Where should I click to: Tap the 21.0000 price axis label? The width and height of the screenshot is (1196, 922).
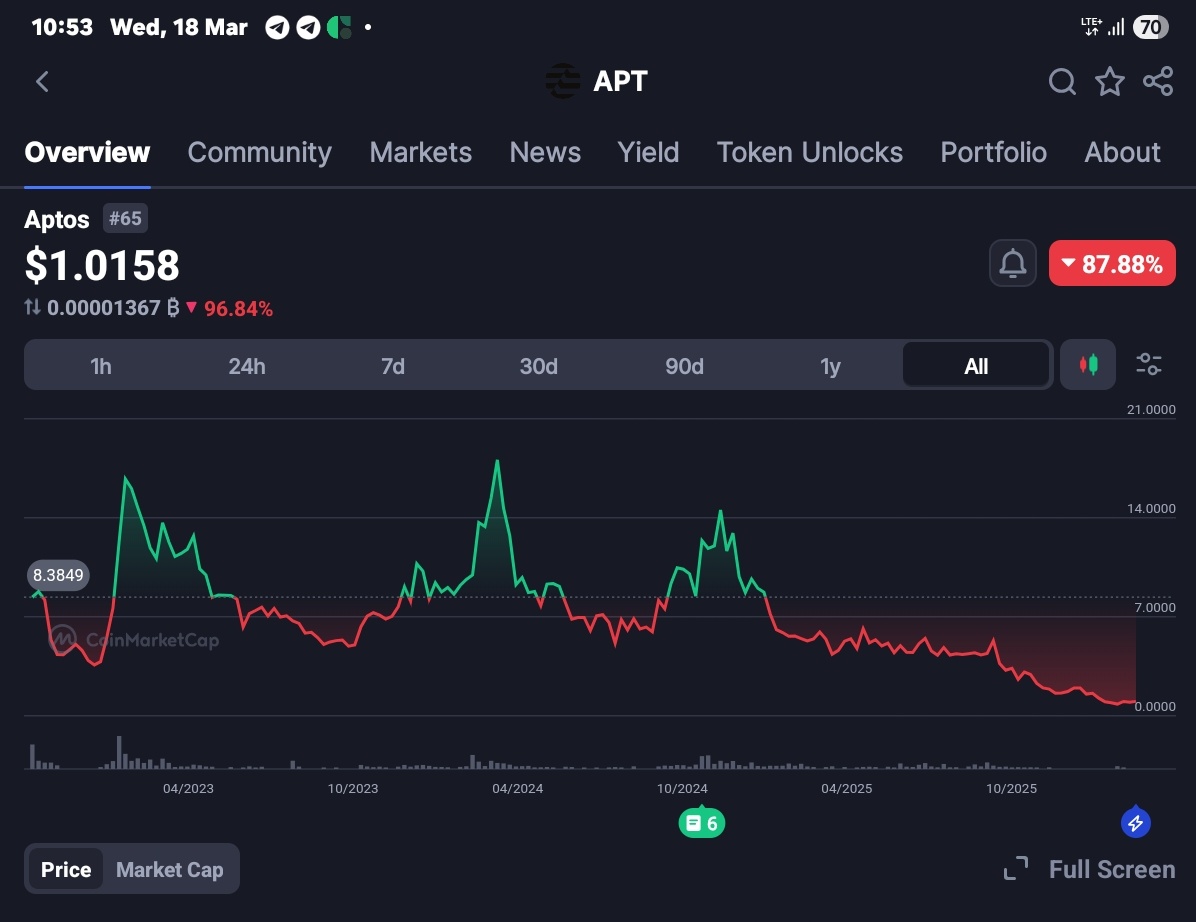coord(1151,410)
